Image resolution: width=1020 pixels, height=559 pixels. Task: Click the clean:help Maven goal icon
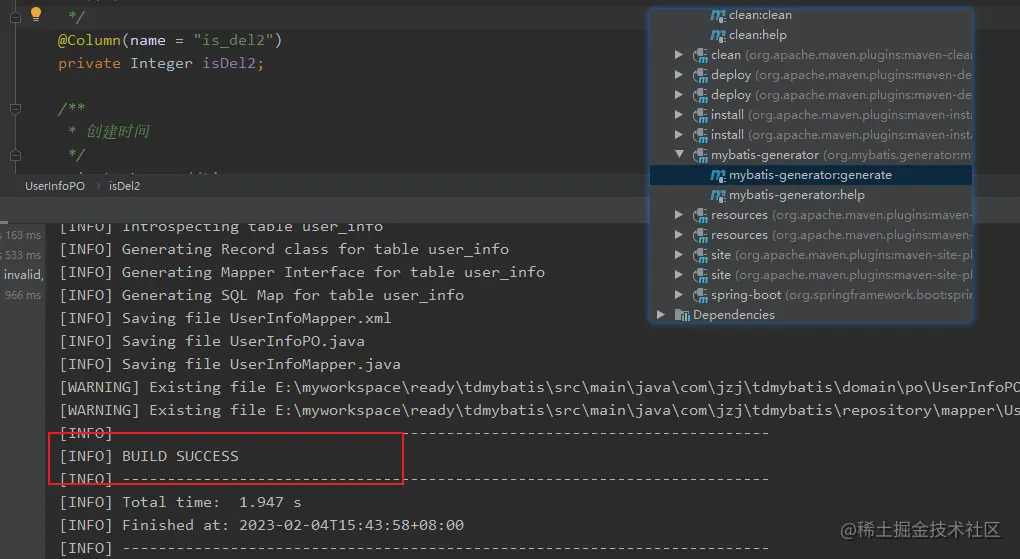[718, 35]
